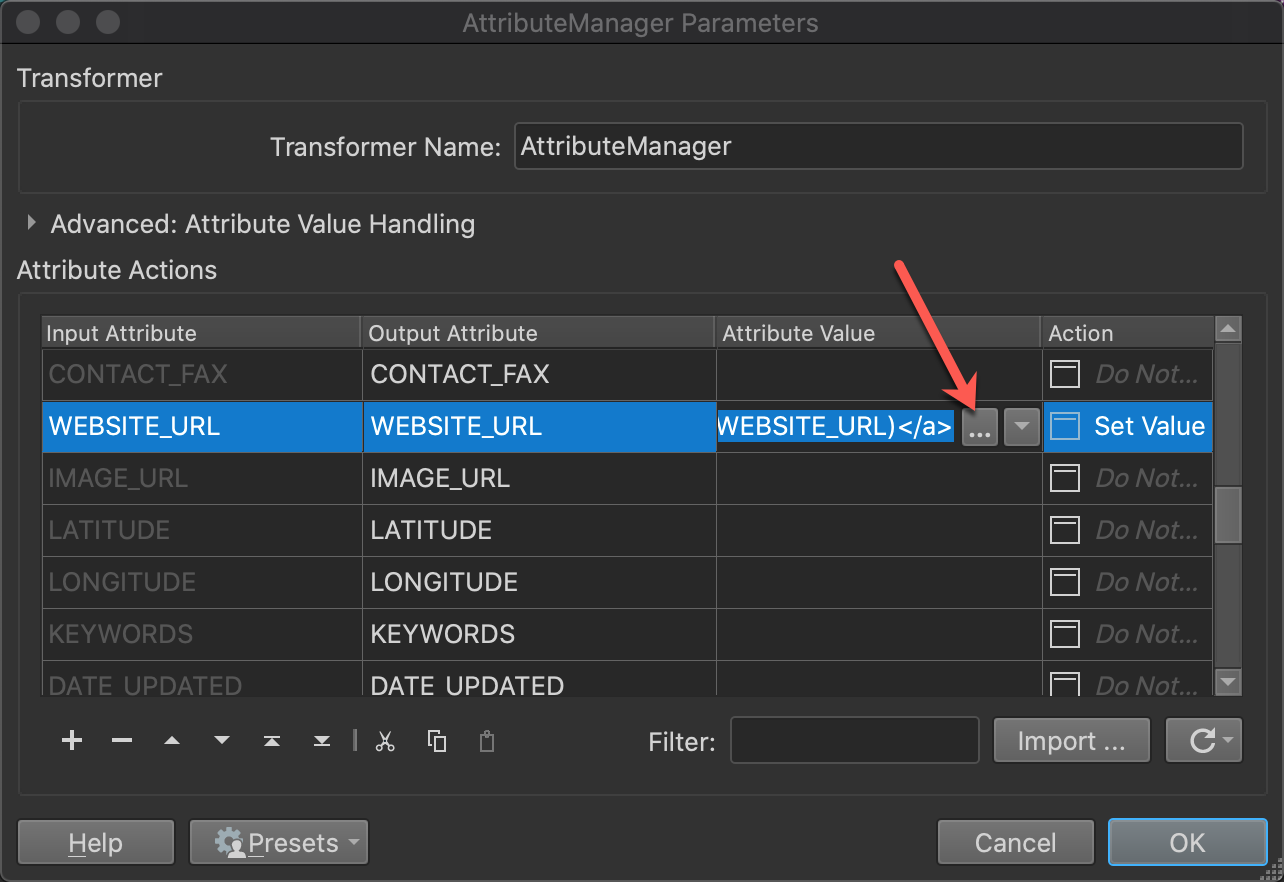The height and width of the screenshot is (882, 1284).
Task: Open text editor via ellipsis button
Action: click(x=980, y=428)
